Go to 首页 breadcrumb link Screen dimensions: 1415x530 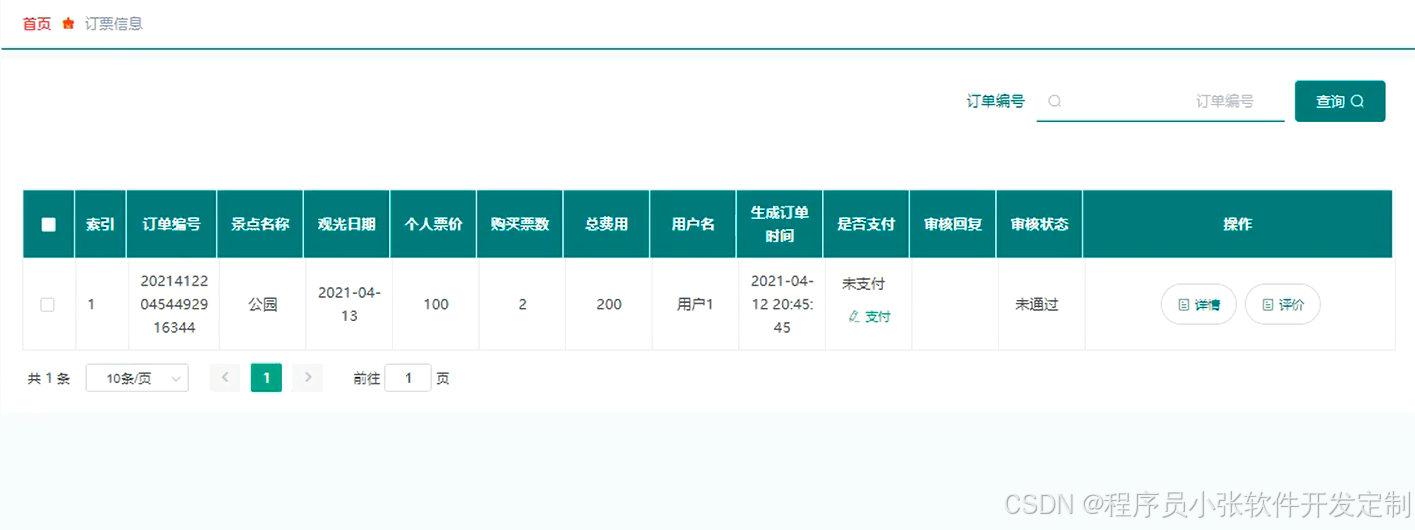pyautogui.click(x=37, y=23)
